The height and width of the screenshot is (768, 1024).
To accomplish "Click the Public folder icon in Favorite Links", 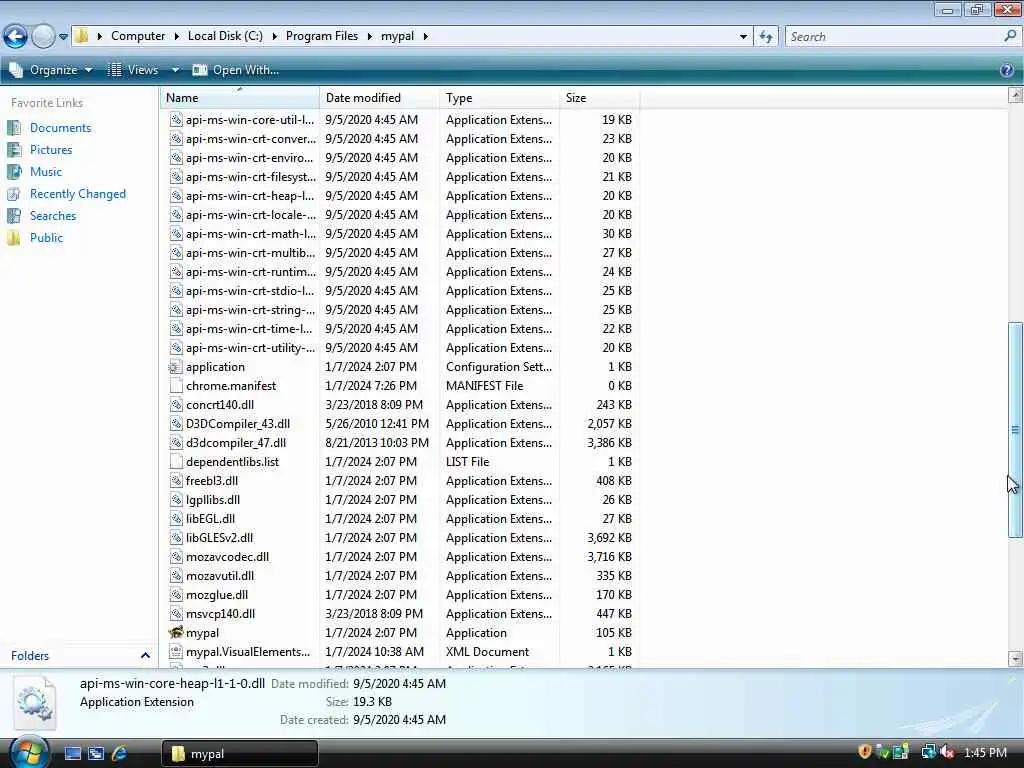I will point(14,238).
